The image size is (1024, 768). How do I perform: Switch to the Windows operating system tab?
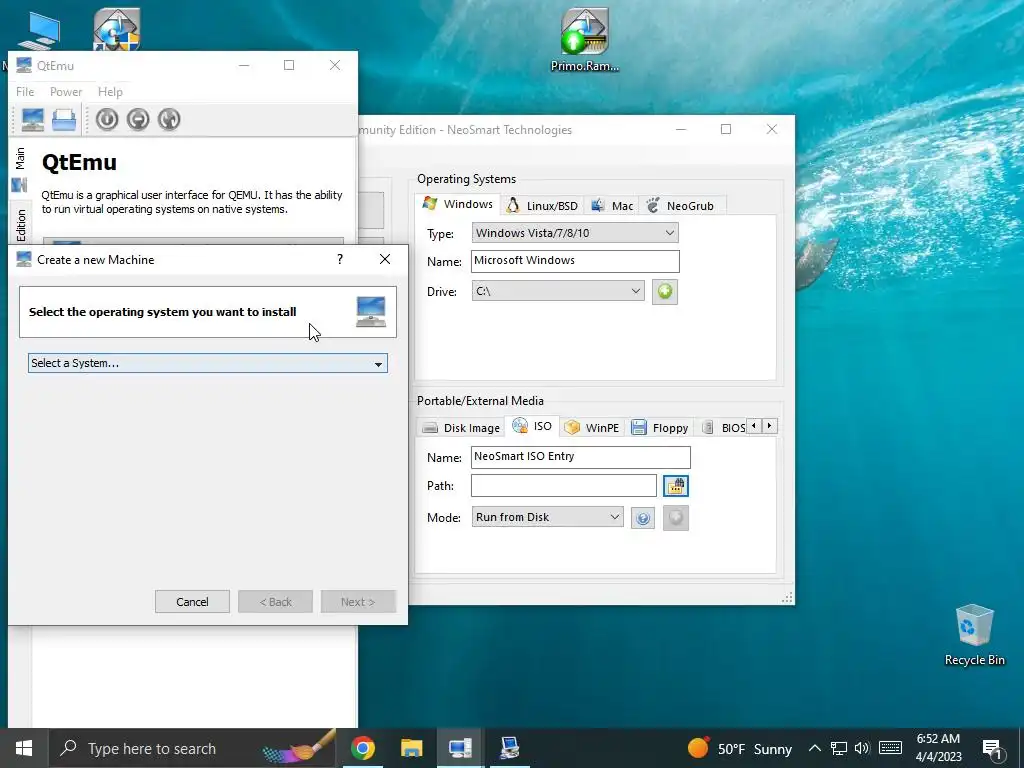point(458,204)
